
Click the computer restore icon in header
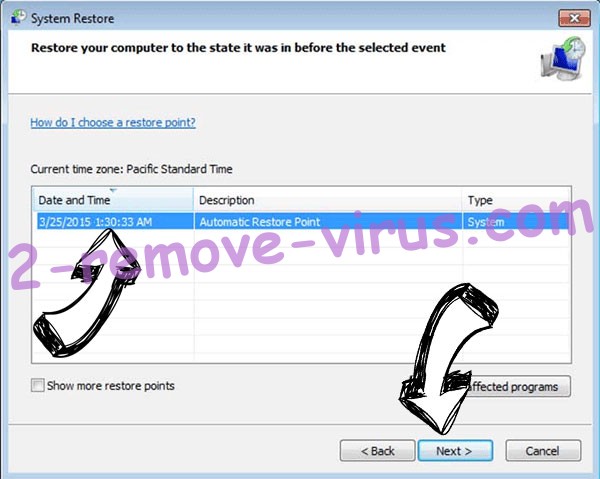coord(563,58)
